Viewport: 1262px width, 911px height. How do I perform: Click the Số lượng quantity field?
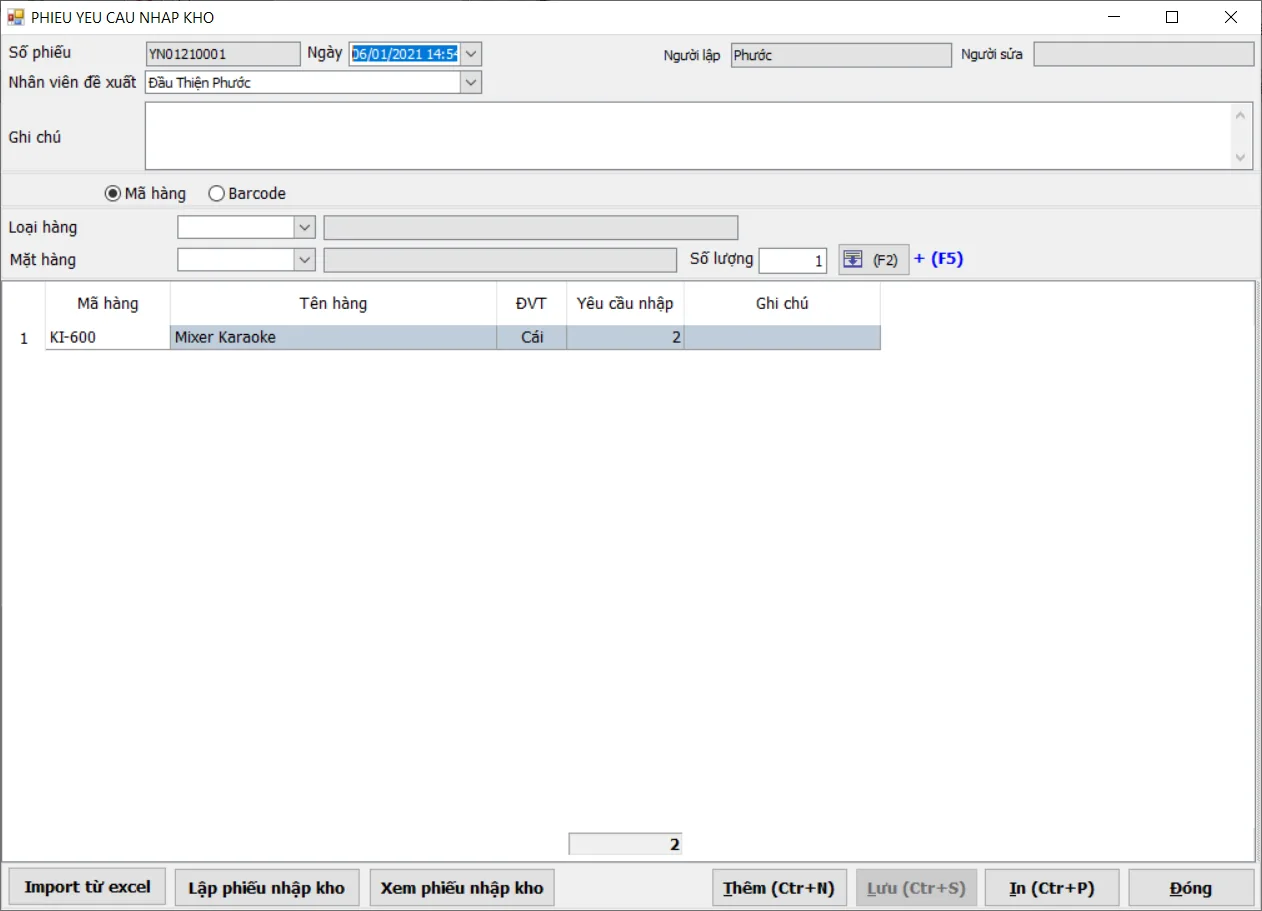(x=793, y=260)
